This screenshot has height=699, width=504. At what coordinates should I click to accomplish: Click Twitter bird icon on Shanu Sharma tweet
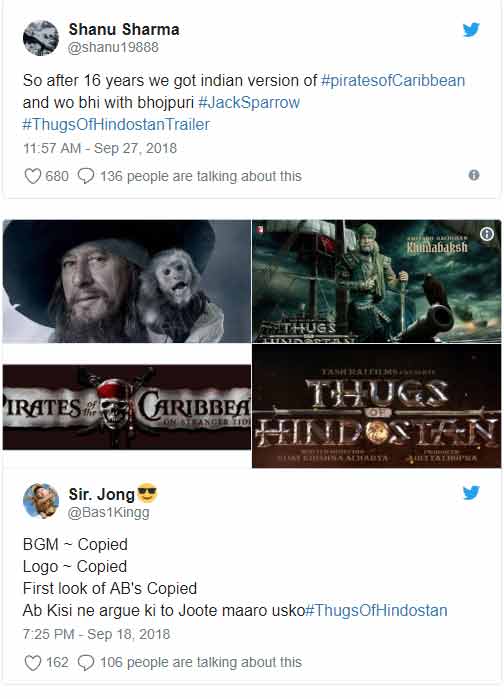point(471,30)
